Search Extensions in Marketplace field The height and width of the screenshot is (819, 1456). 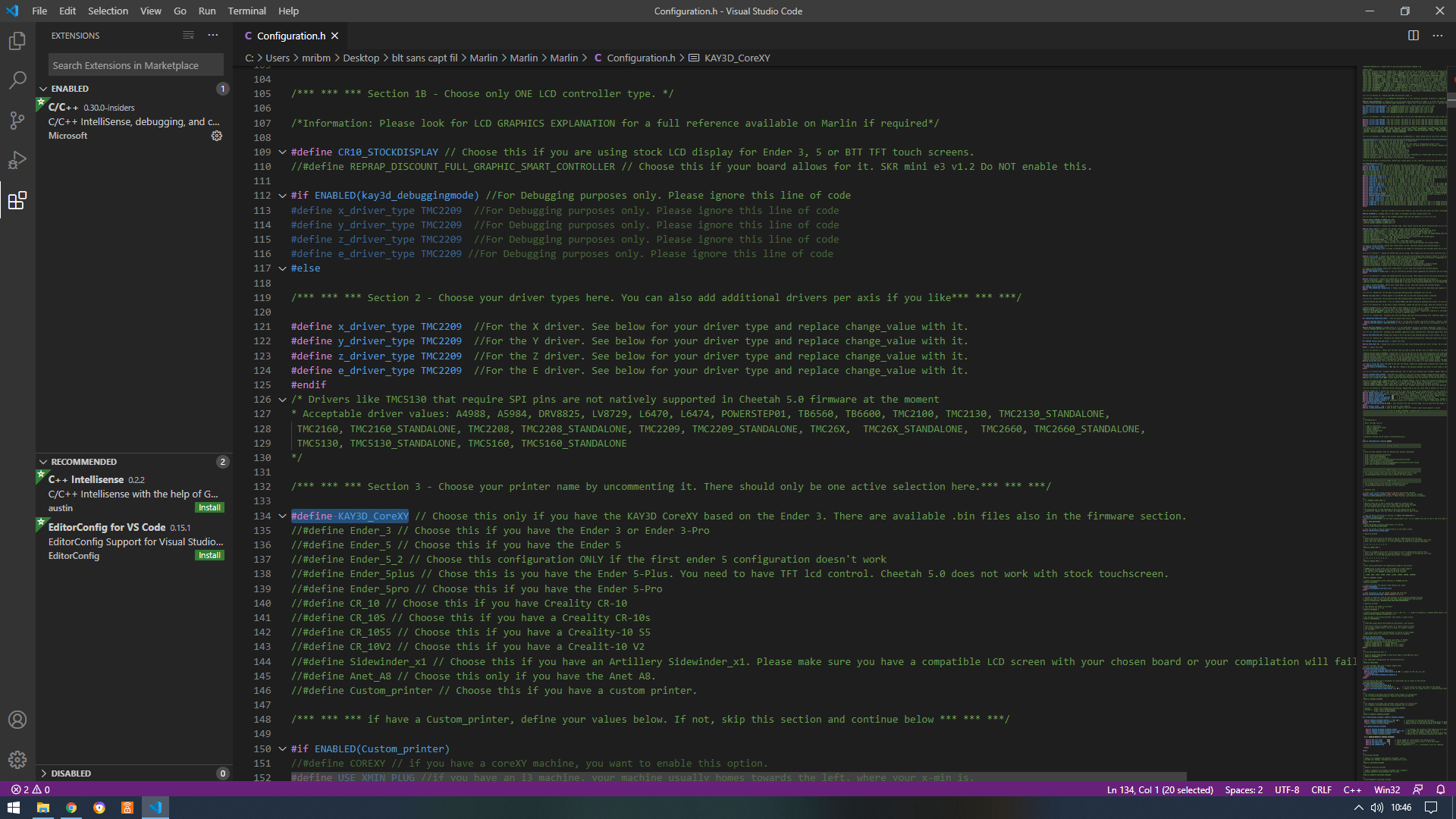click(x=136, y=65)
